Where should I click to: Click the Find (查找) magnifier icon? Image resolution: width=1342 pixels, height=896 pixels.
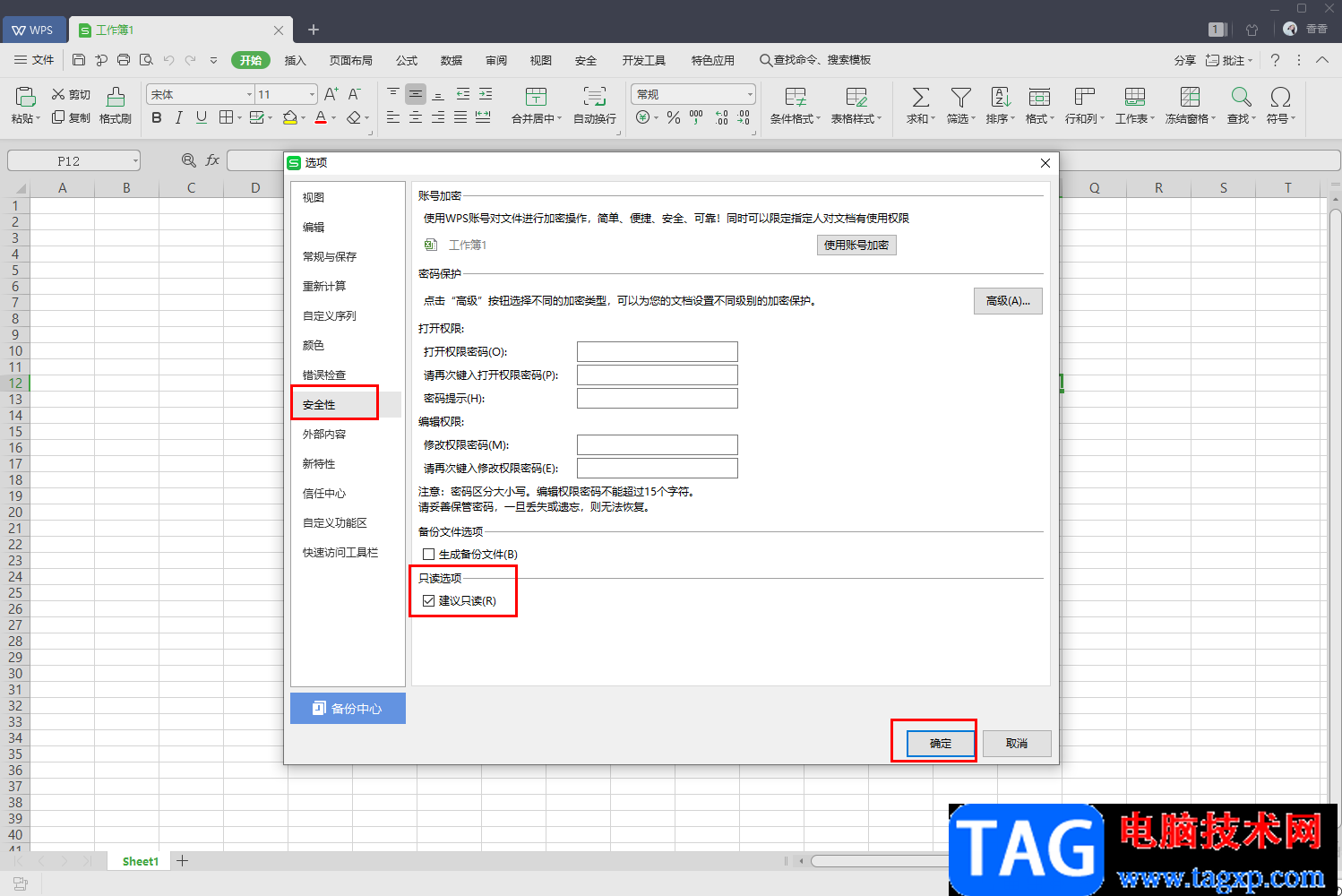coord(1241,97)
